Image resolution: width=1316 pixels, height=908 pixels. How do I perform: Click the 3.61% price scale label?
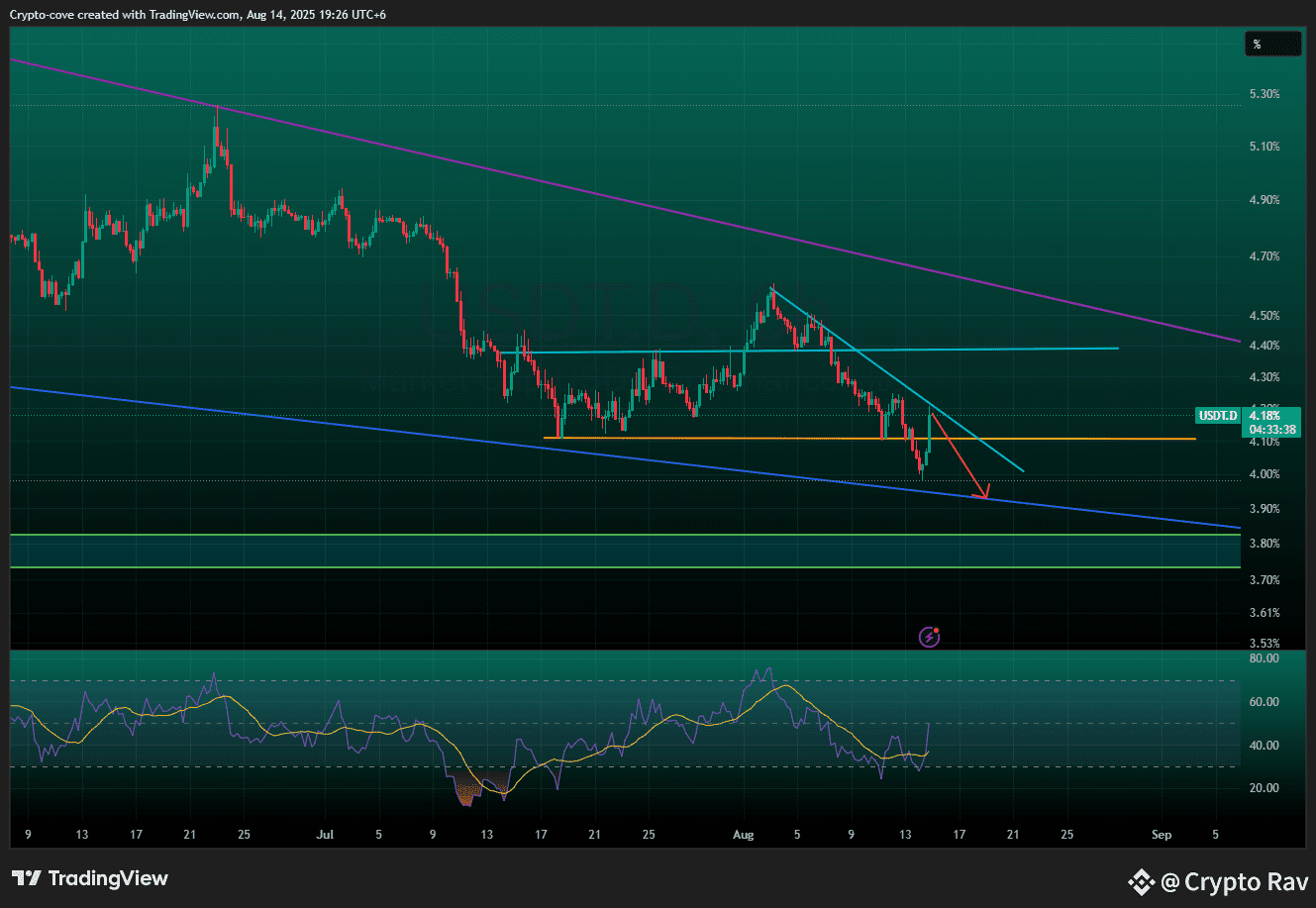(1265, 613)
